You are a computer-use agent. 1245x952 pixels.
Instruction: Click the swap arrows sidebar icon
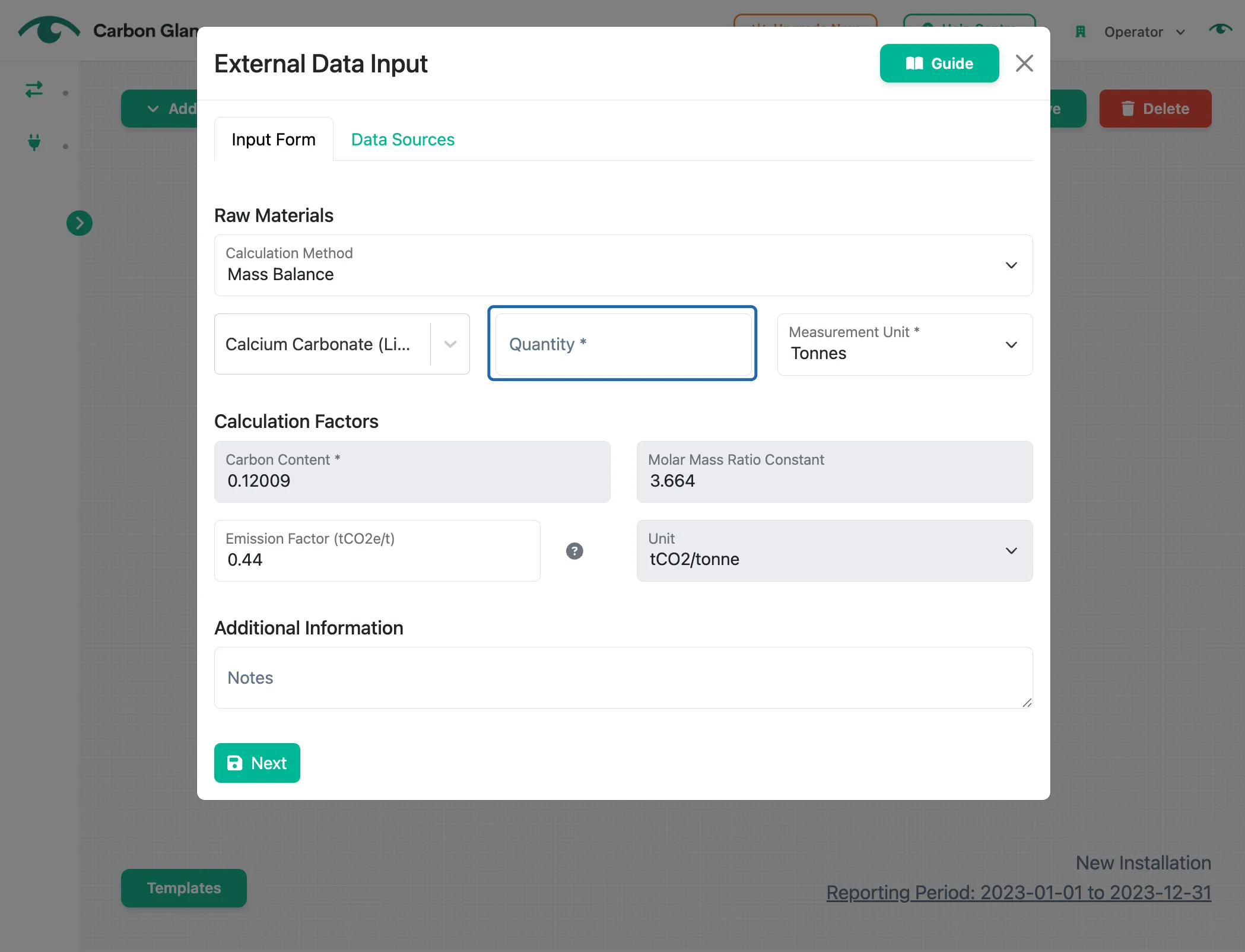(x=34, y=90)
